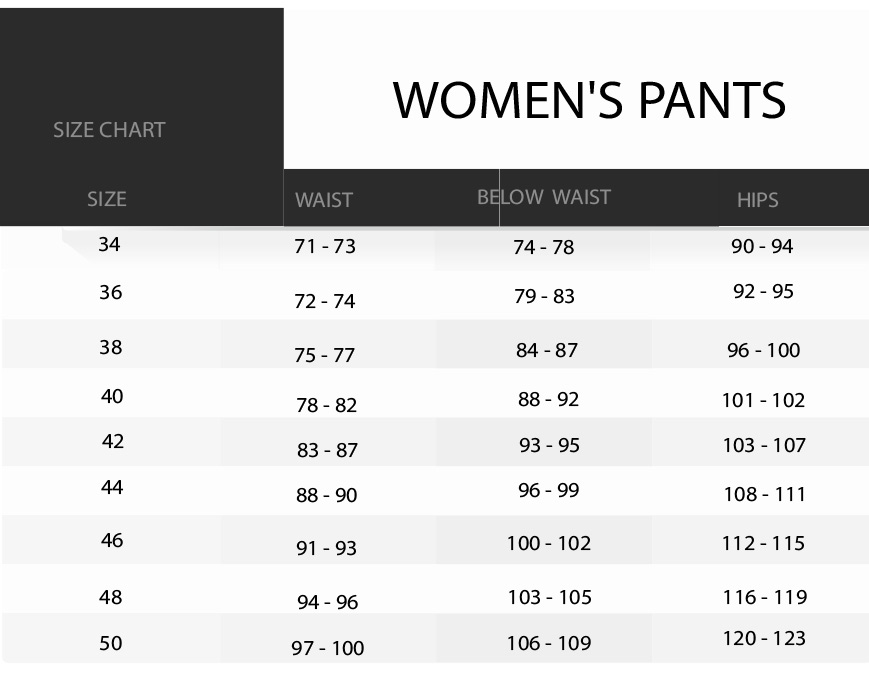Select waist value 97 - 100

pyautogui.click(x=328, y=647)
